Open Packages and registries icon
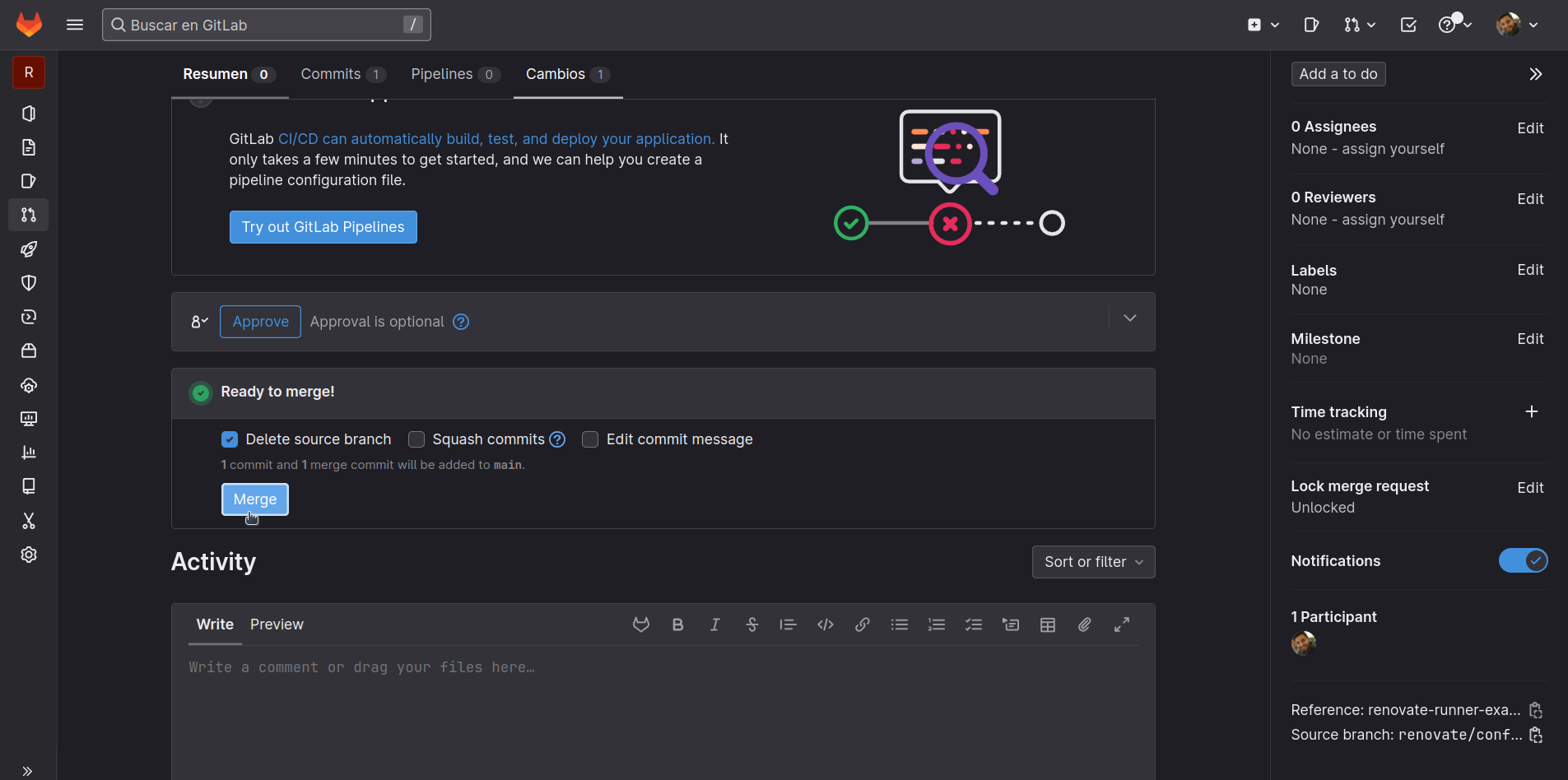This screenshot has width=1568, height=780. (x=29, y=351)
